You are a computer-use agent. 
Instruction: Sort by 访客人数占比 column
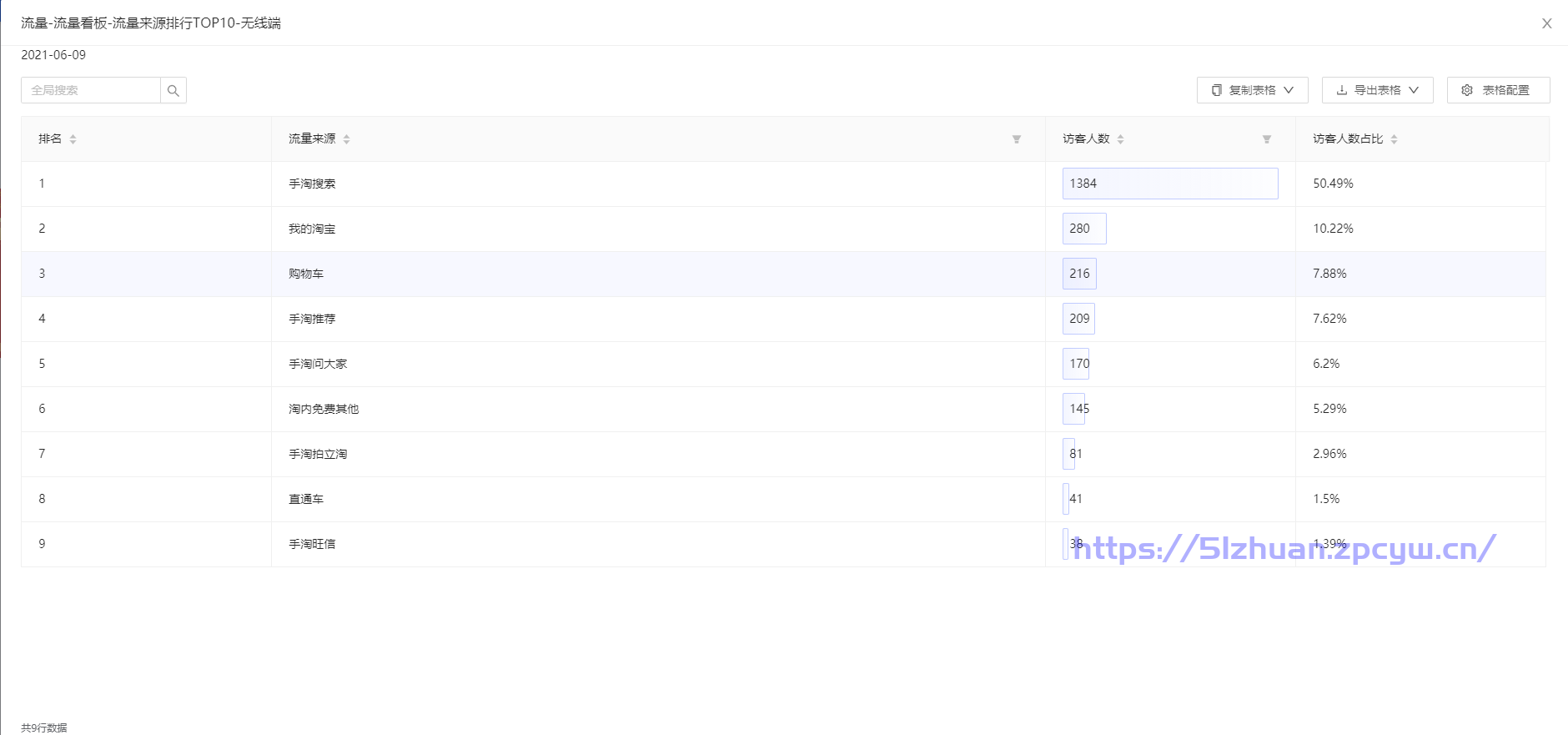[1394, 139]
